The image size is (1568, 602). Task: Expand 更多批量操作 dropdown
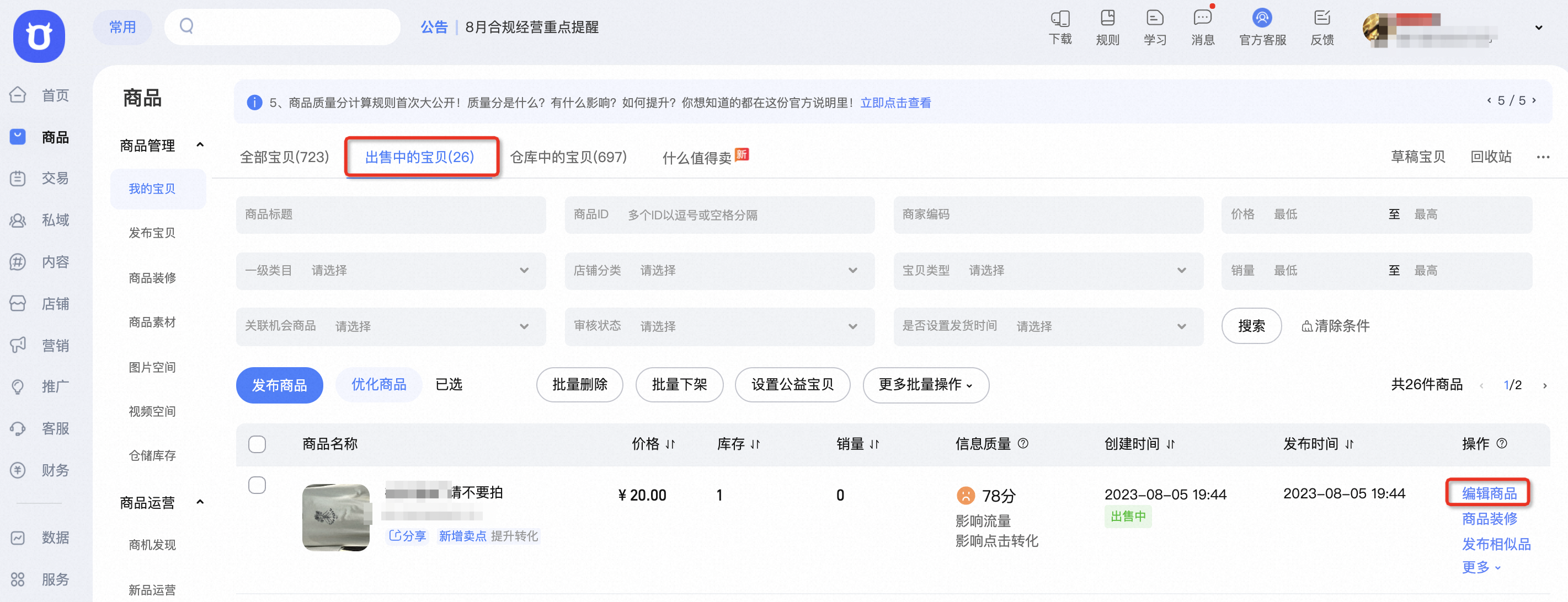tap(926, 385)
